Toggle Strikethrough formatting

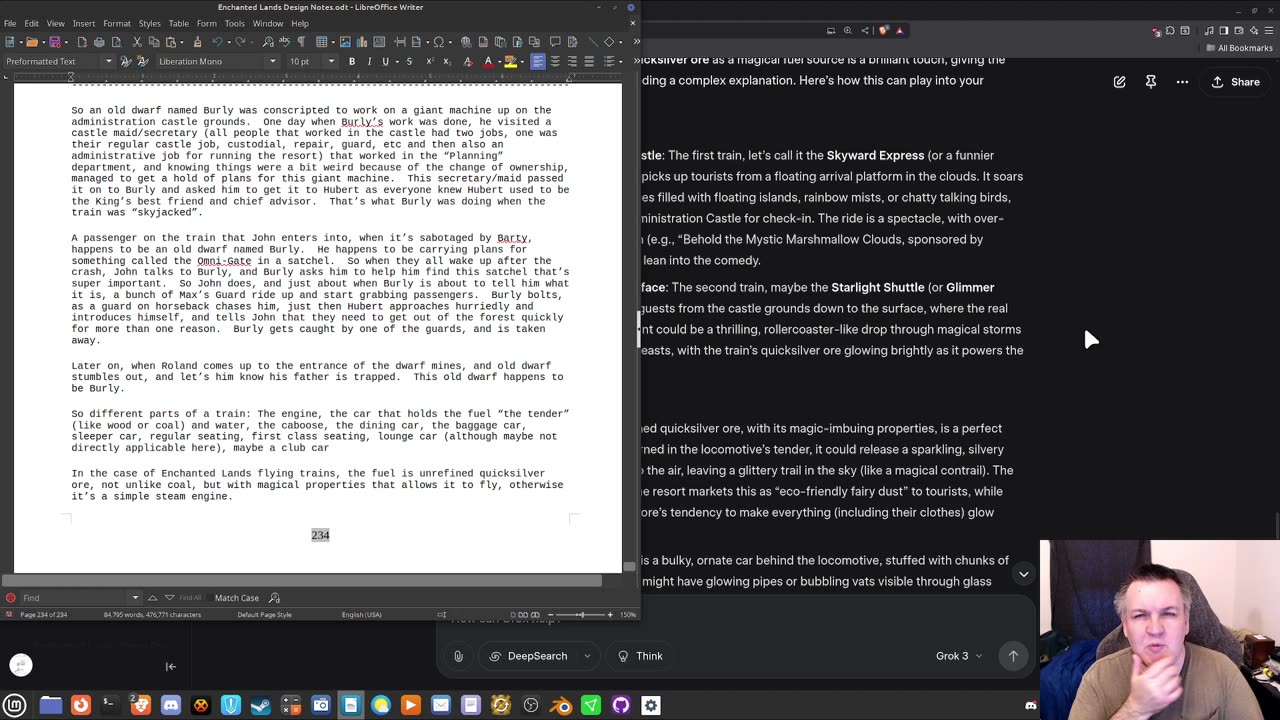click(x=409, y=61)
